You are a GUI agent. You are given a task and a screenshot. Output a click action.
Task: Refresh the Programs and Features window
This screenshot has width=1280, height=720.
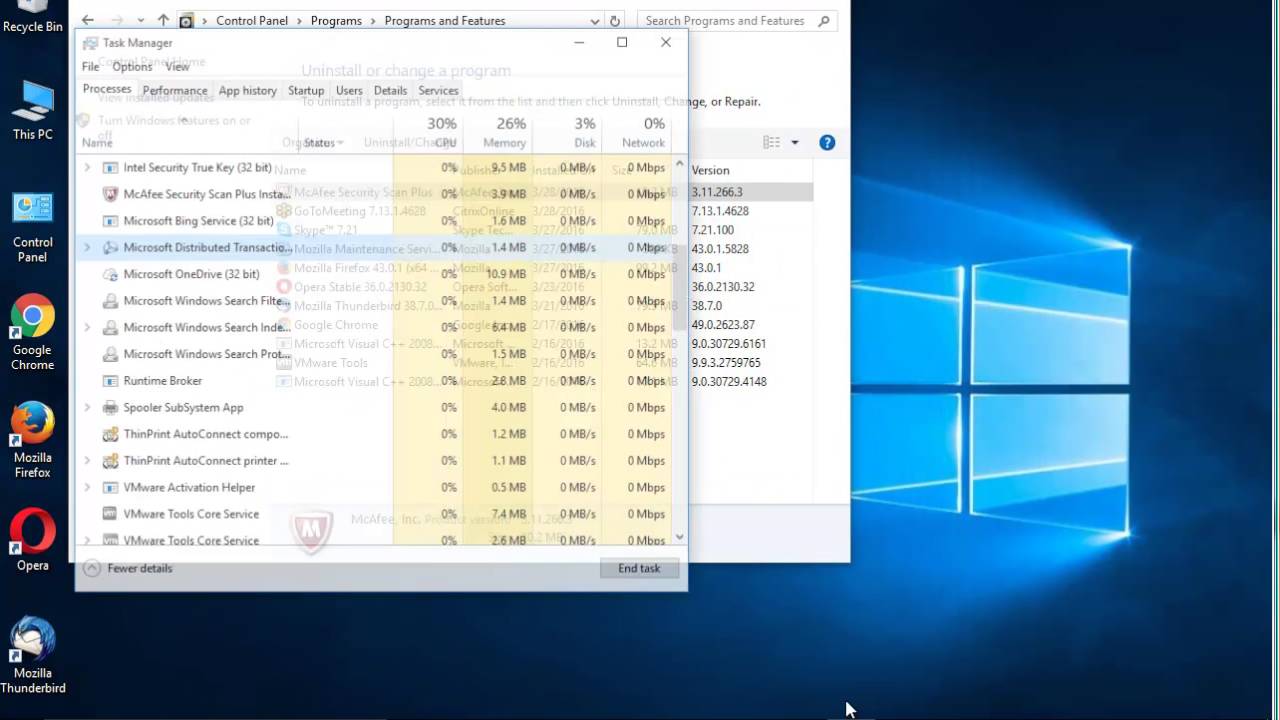click(615, 20)
